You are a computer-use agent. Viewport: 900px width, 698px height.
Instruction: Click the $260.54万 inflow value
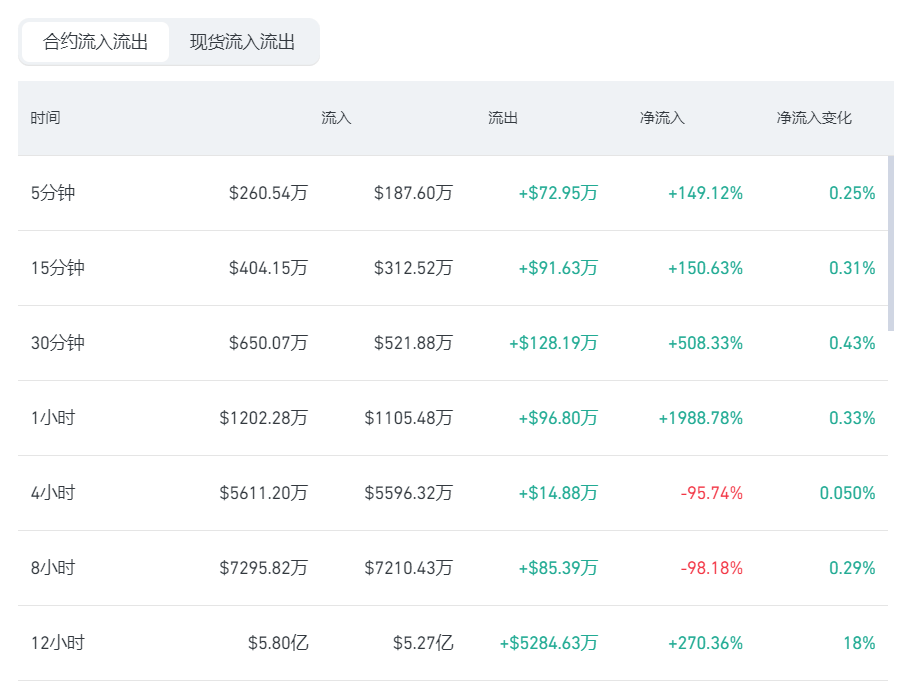(x=269, y=193)
